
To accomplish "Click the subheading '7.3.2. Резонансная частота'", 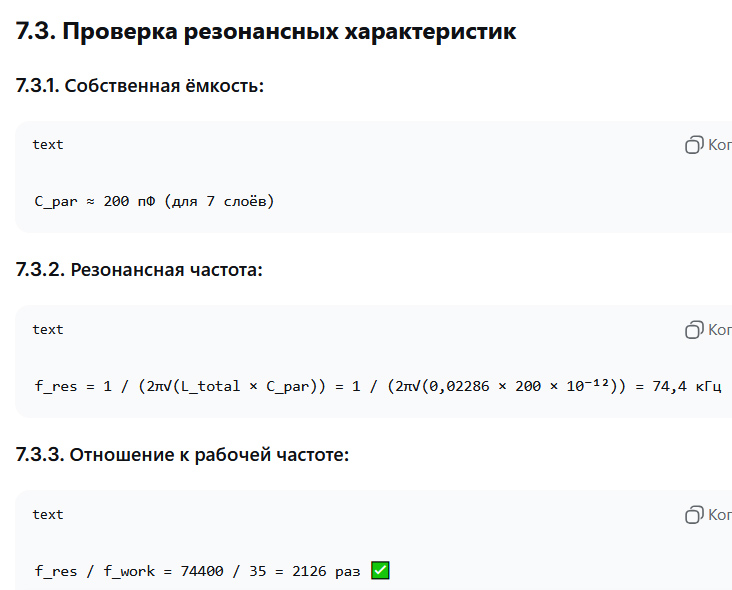I will pyautogui.click(x=139, y=270).
